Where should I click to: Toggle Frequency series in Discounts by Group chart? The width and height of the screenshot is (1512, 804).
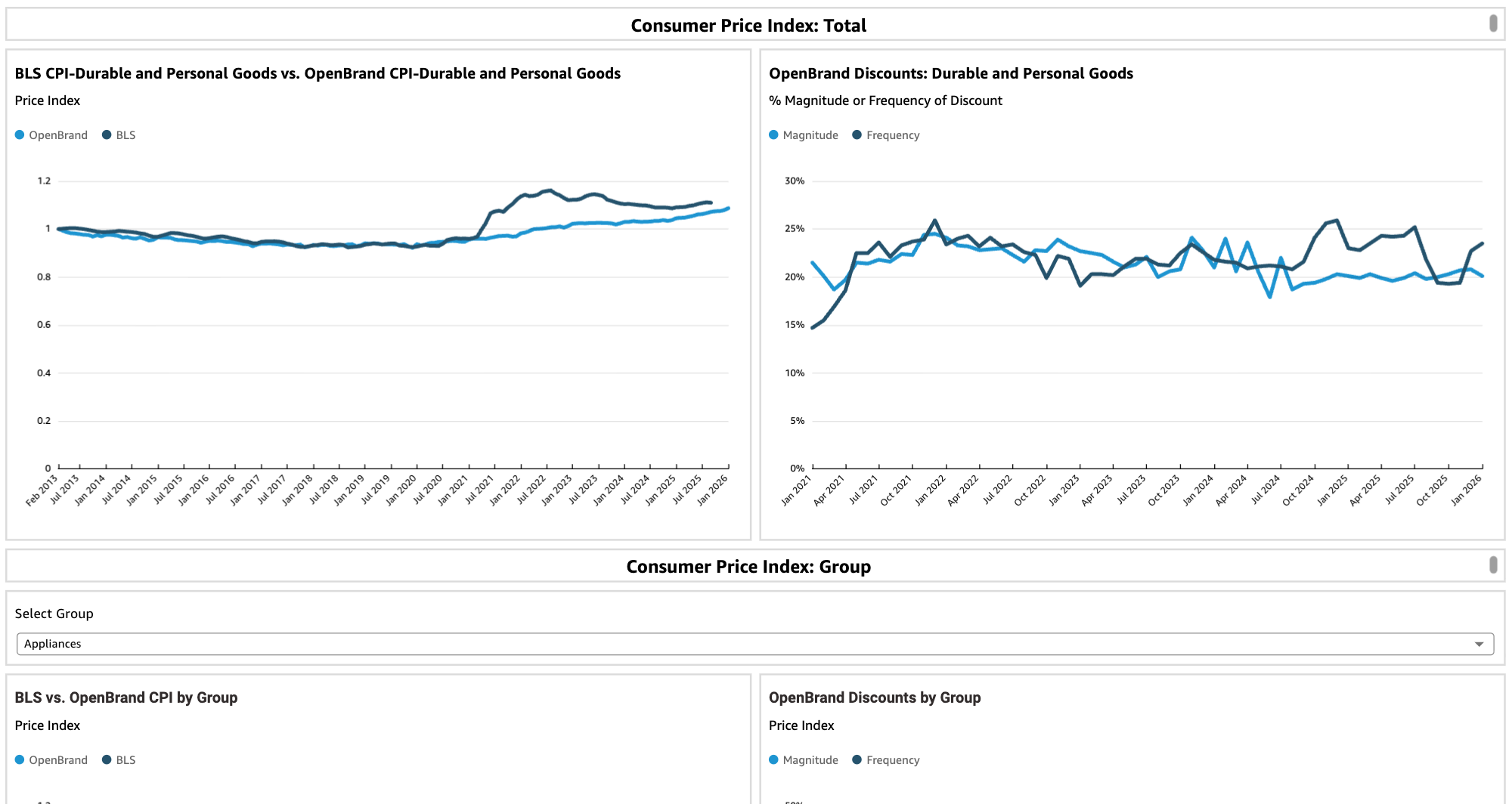857,760
